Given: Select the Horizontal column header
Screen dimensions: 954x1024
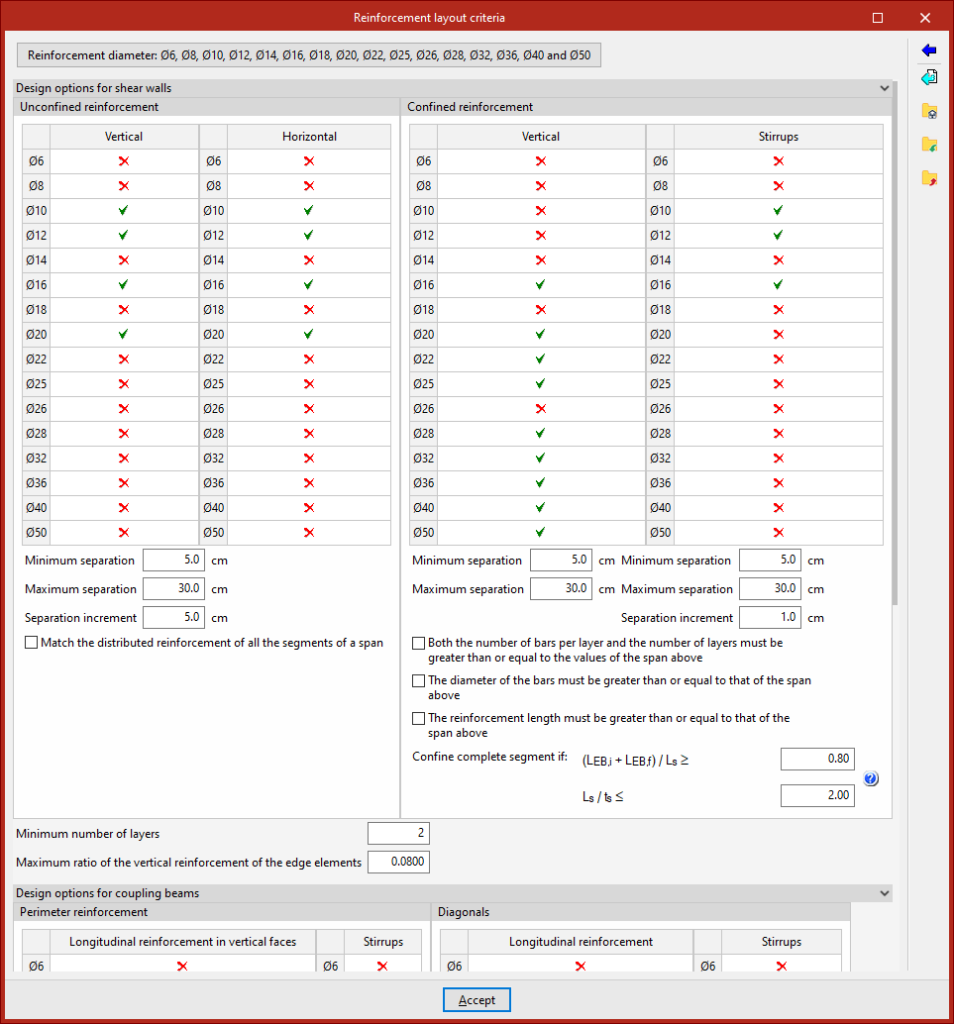Looking at the screenshot, I should click(310, 136).
